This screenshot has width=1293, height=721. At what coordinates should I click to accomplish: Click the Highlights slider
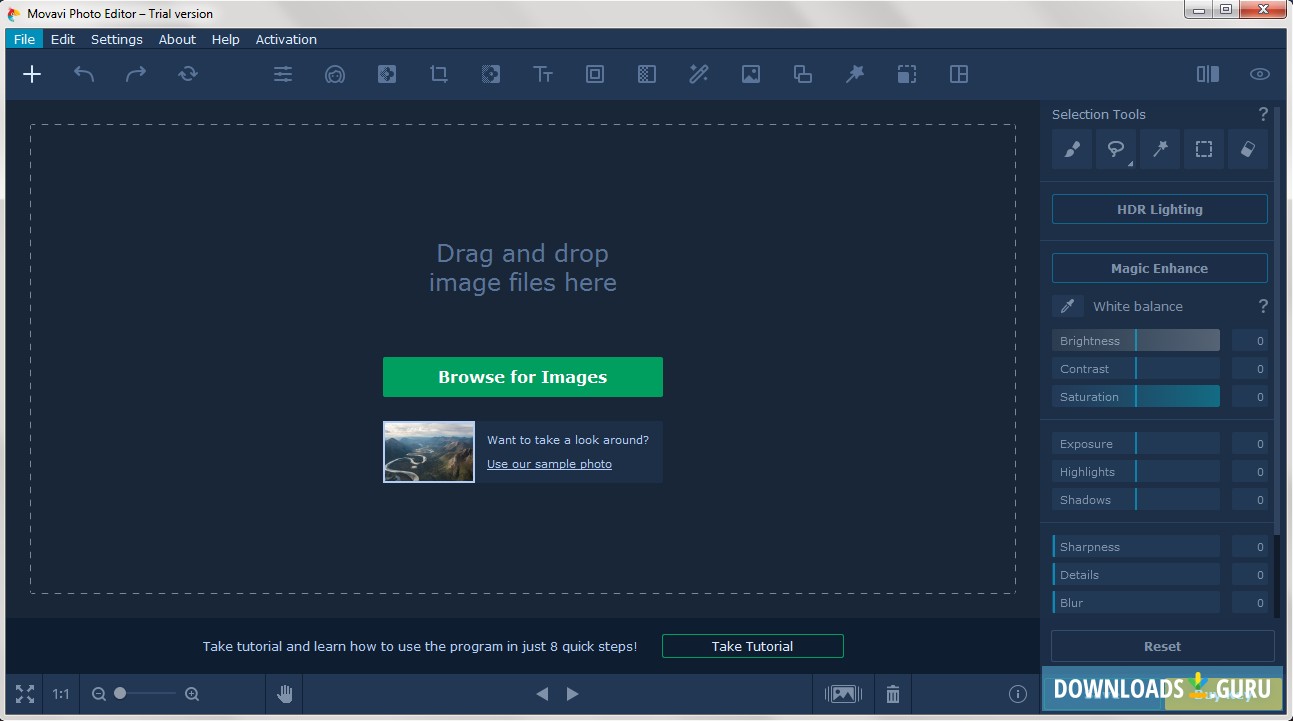tap(1136, 472)
